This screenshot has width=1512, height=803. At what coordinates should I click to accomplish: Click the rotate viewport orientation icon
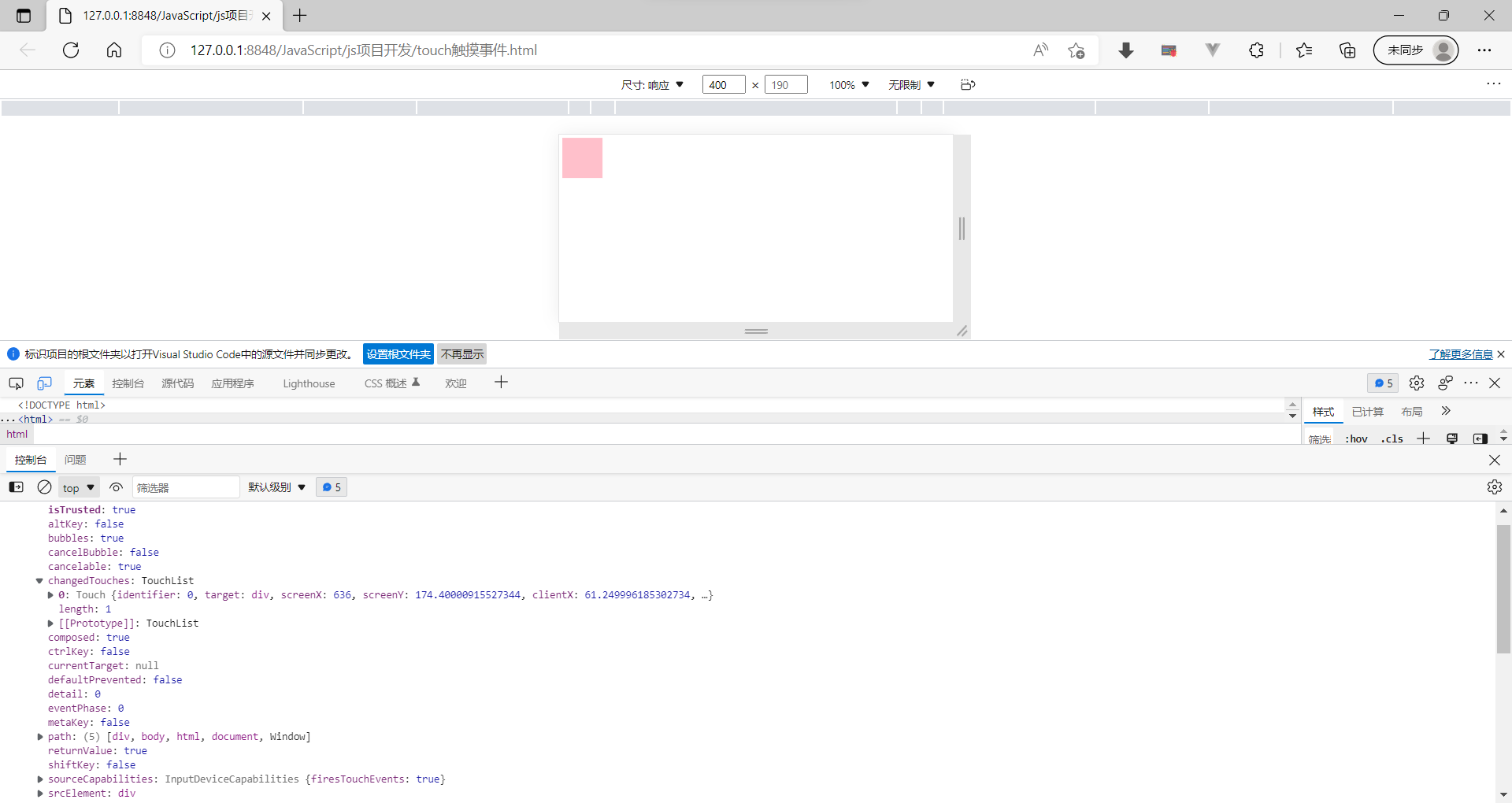point(967,84)
